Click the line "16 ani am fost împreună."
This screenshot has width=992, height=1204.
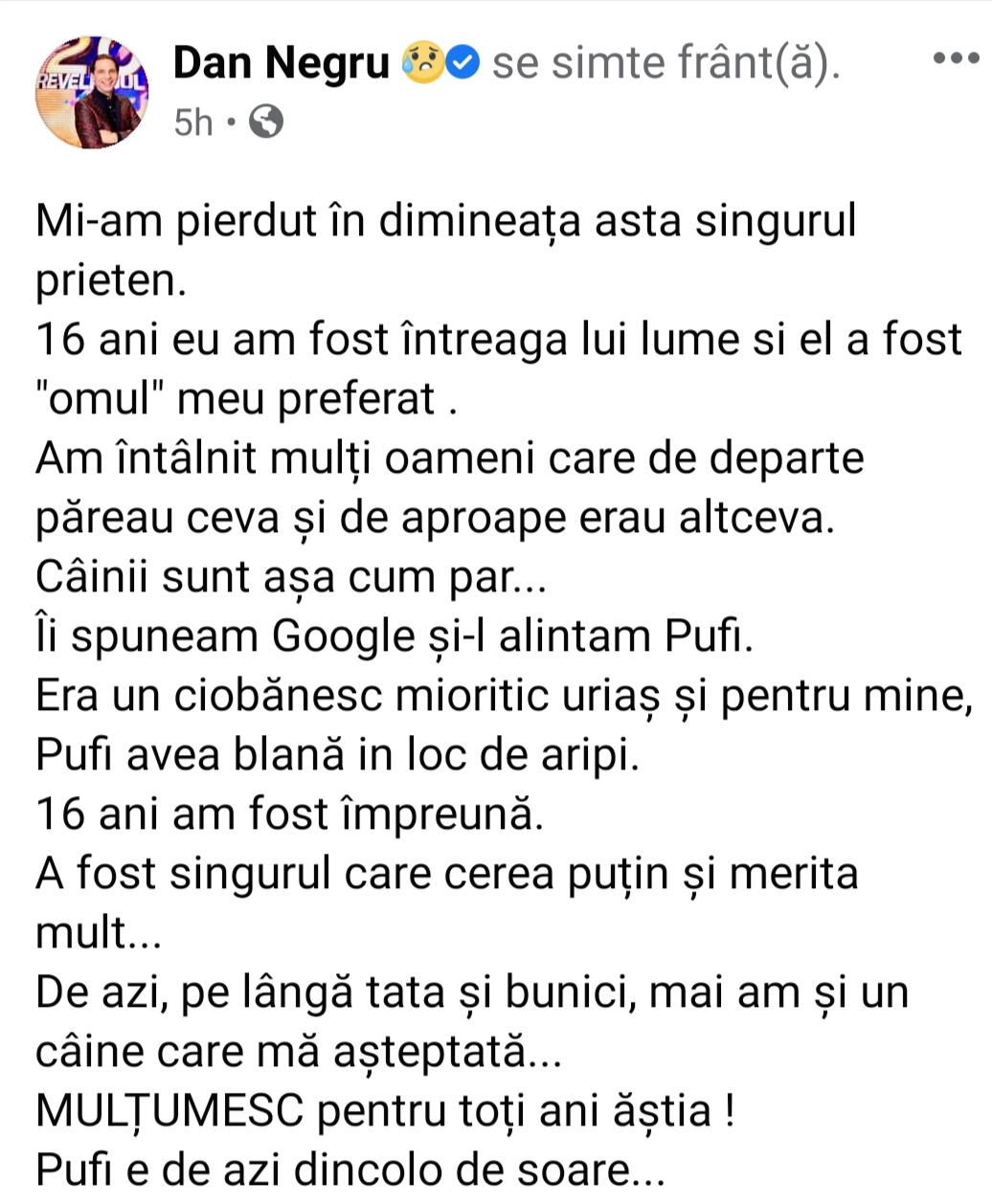point(289,815)
